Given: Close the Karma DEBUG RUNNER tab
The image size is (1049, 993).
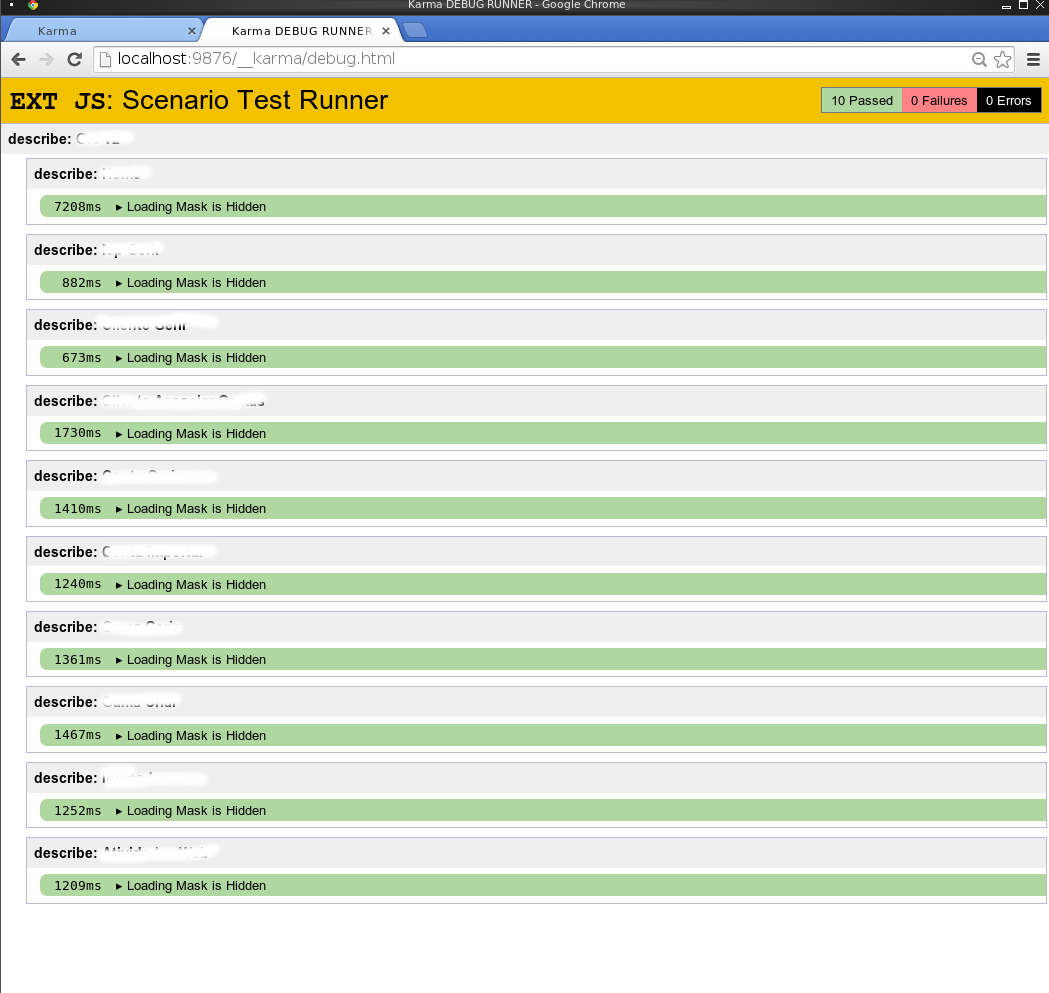Looking at the screenshot, I should 386,31.
